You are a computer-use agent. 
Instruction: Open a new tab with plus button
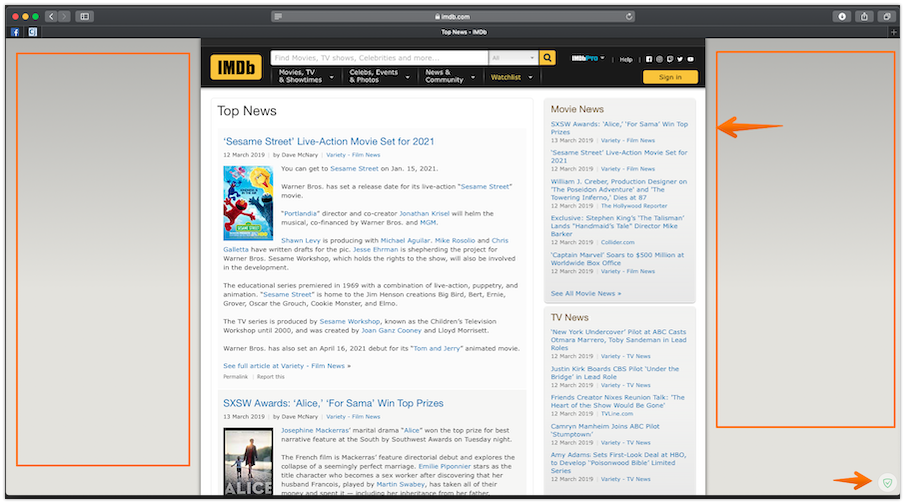(893, 32)
